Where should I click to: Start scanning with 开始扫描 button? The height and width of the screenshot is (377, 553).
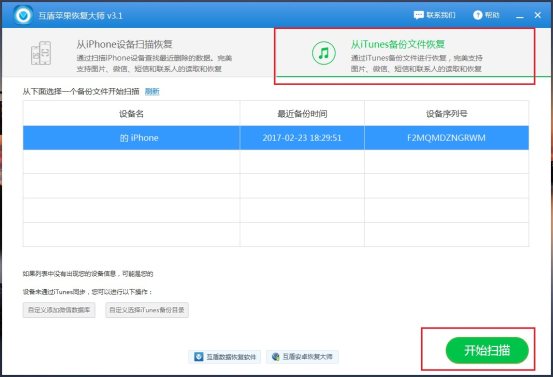click(487, 350)
